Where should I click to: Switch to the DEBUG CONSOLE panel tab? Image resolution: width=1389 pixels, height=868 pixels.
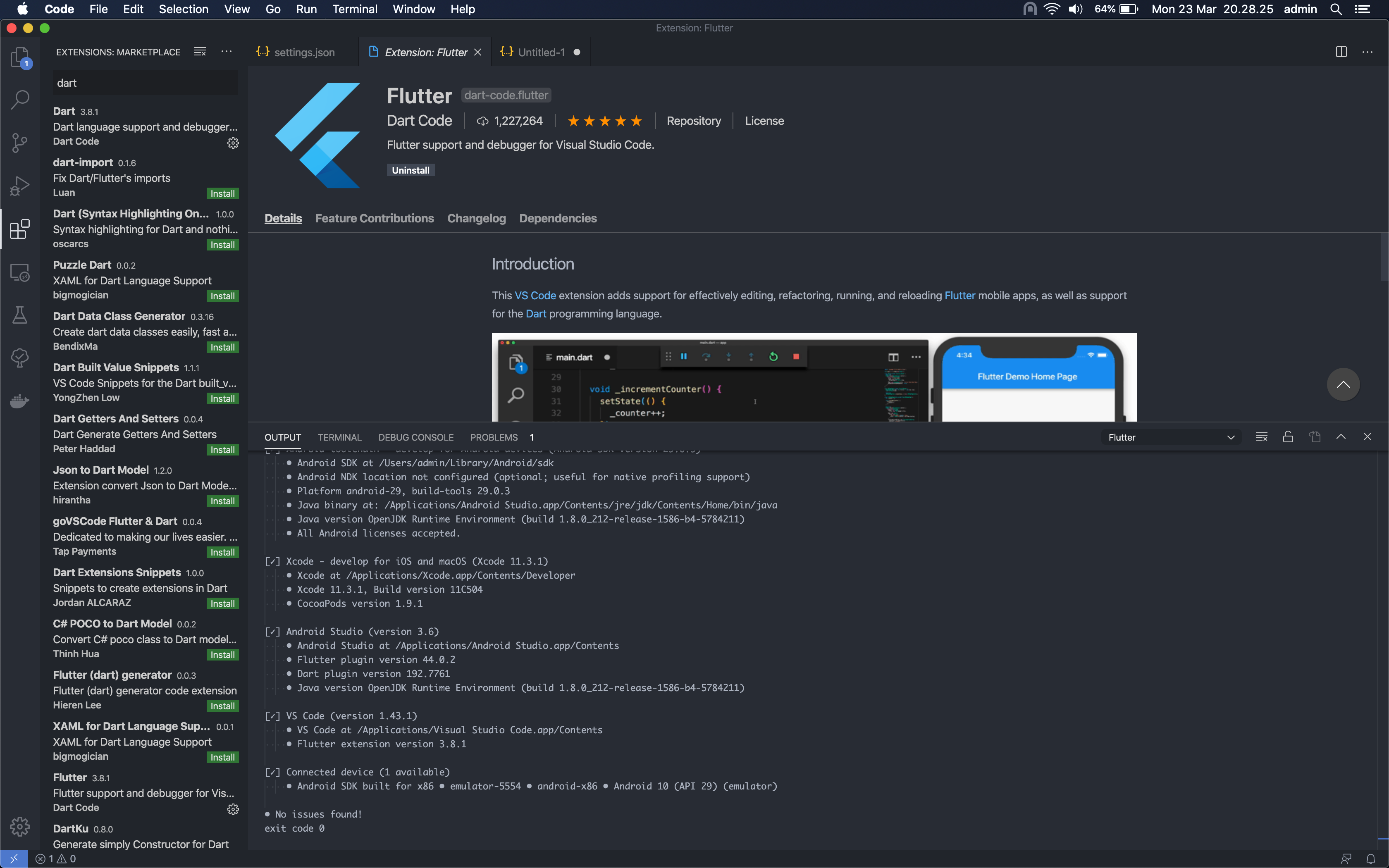pos(415,437)
